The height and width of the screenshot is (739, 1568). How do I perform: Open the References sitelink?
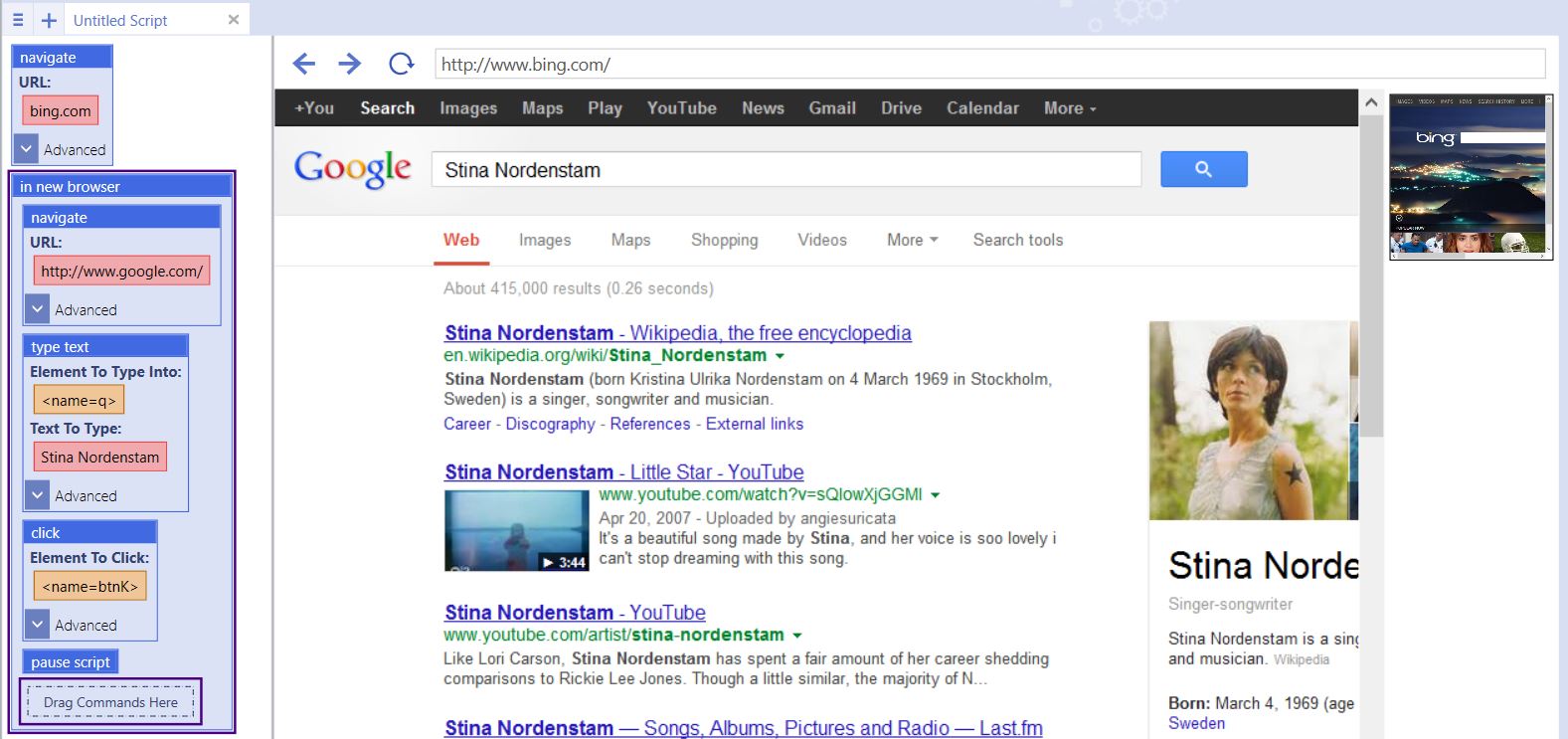click(x=650, y=424)
